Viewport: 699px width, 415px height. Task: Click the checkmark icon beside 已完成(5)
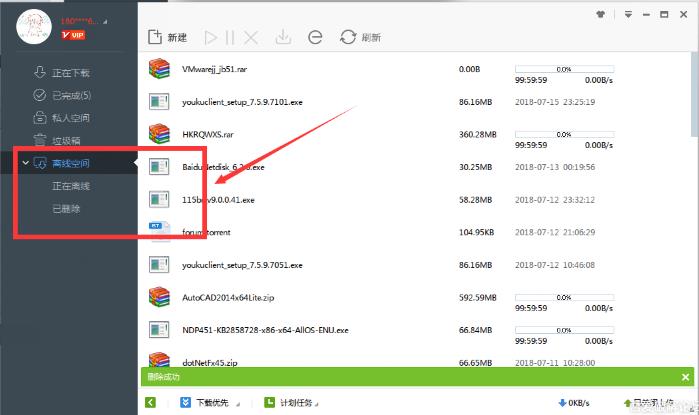pyautogui.click(x=40, y=95)
